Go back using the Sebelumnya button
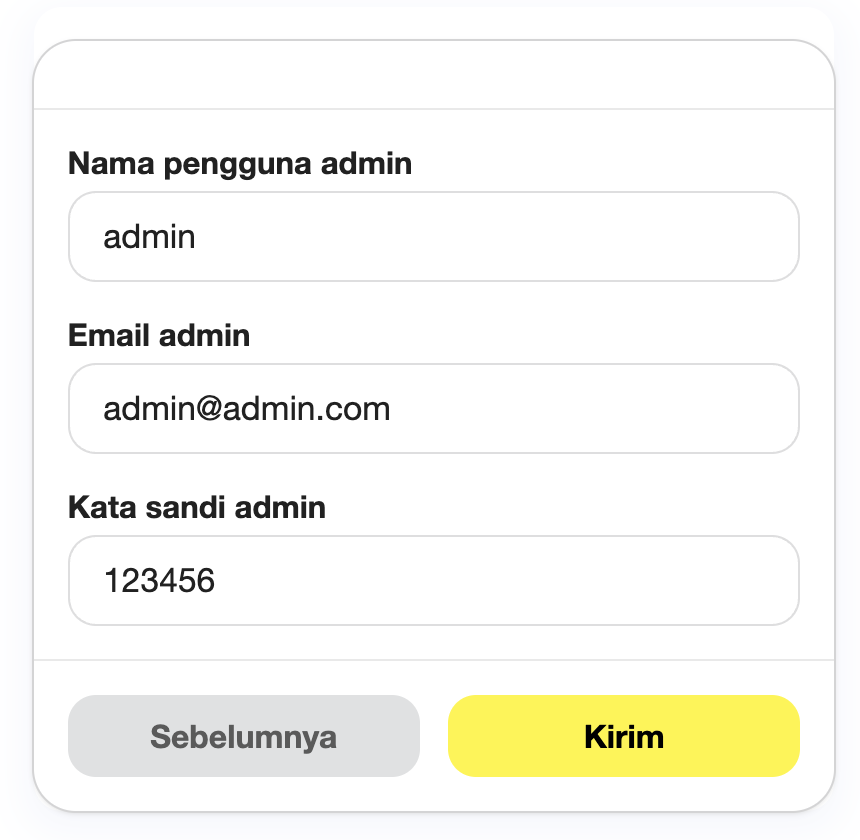 point(244,736)
